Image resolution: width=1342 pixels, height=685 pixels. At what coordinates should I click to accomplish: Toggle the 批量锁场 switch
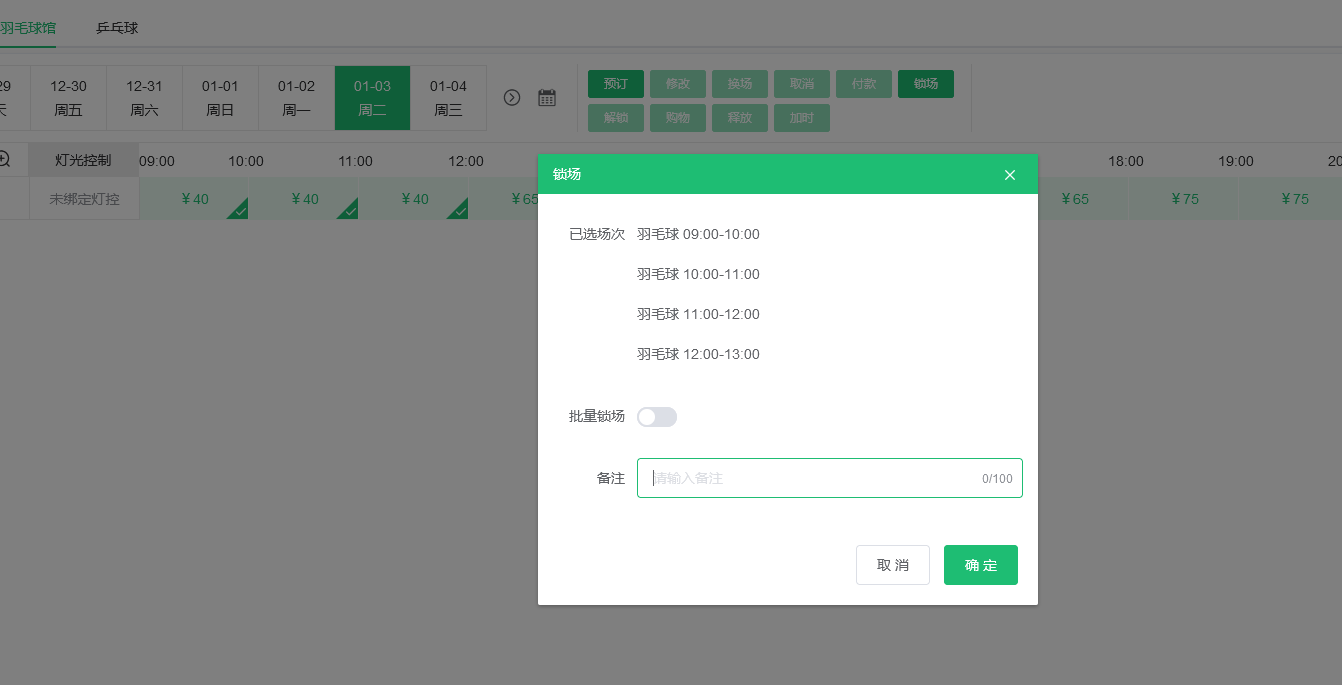(x=657, y=417)
